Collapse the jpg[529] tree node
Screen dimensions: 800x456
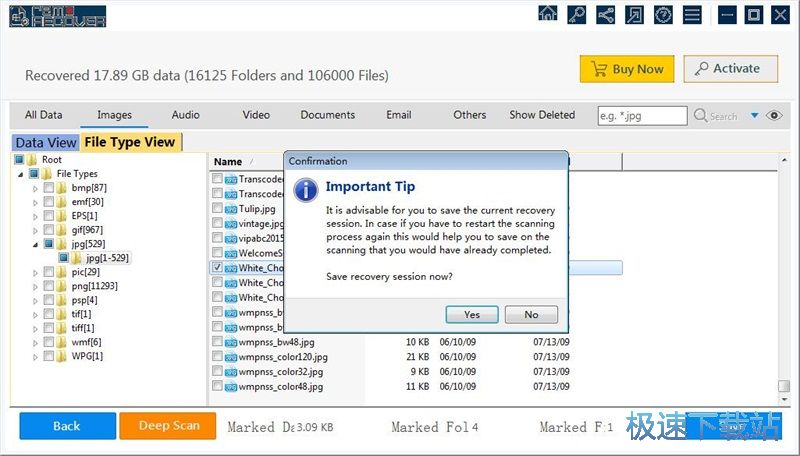(35, 245)
